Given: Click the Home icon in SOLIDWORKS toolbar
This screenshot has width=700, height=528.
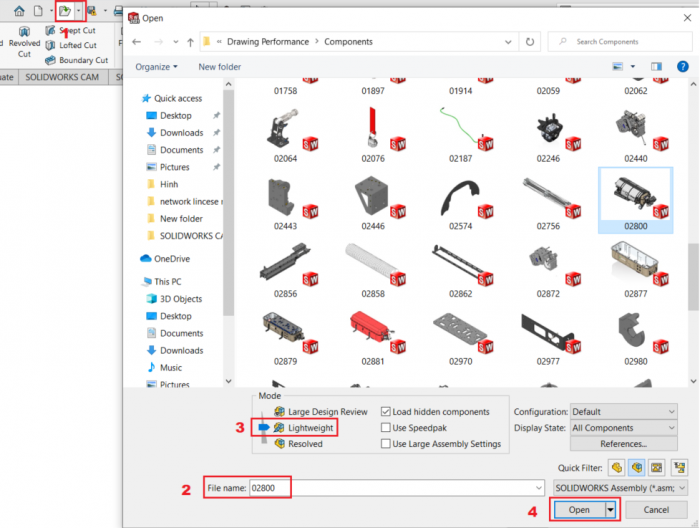Looking at the screenshot, I should 19,11.
